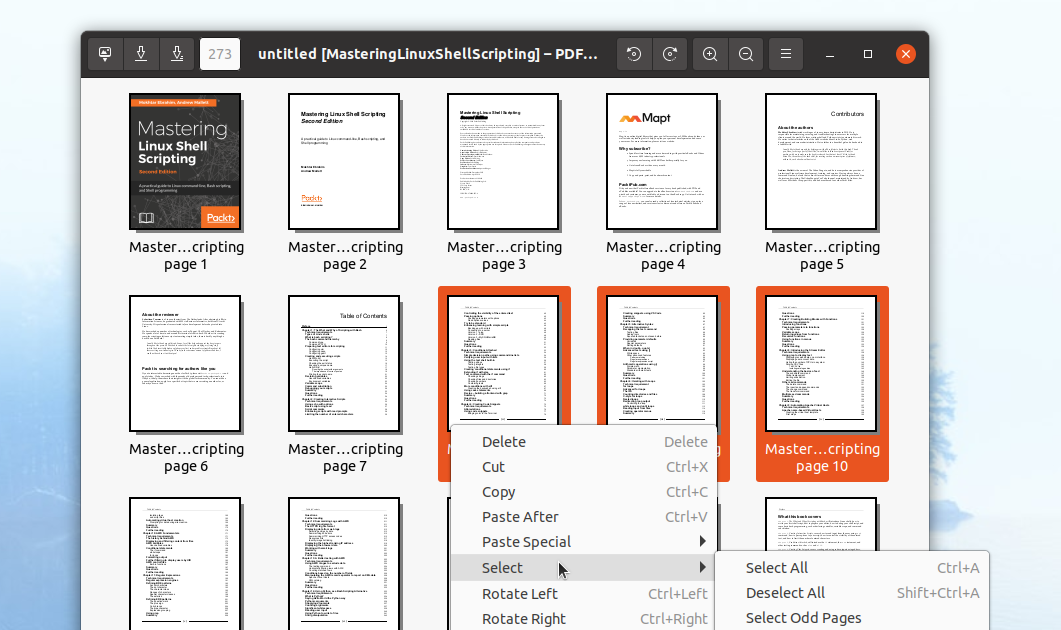The width and height of the screenshot is (1061, 630).
Task: Click the Save As toolbar icon
Action: pos(177,54)
